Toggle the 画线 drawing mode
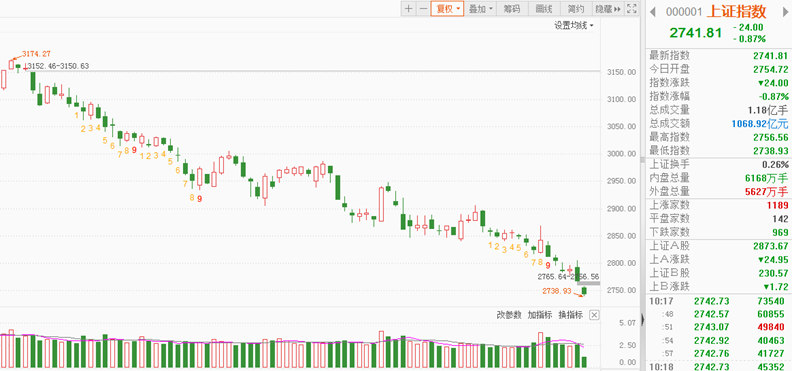Screen dimensions: 792x371 click(x=544, y=9)
